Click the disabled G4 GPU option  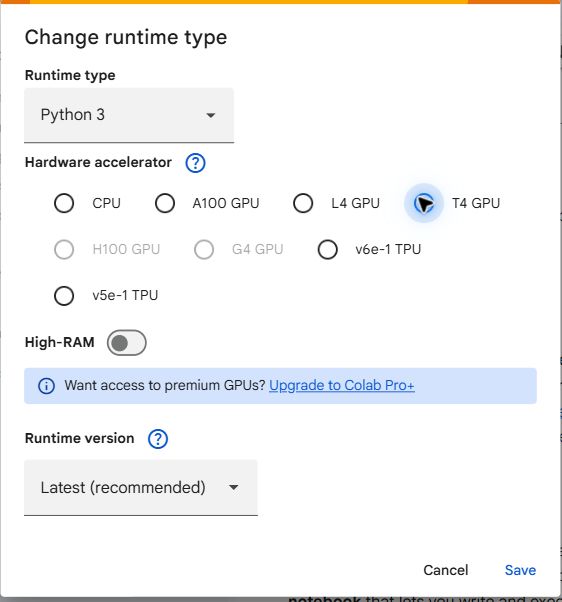pos(204,250)
